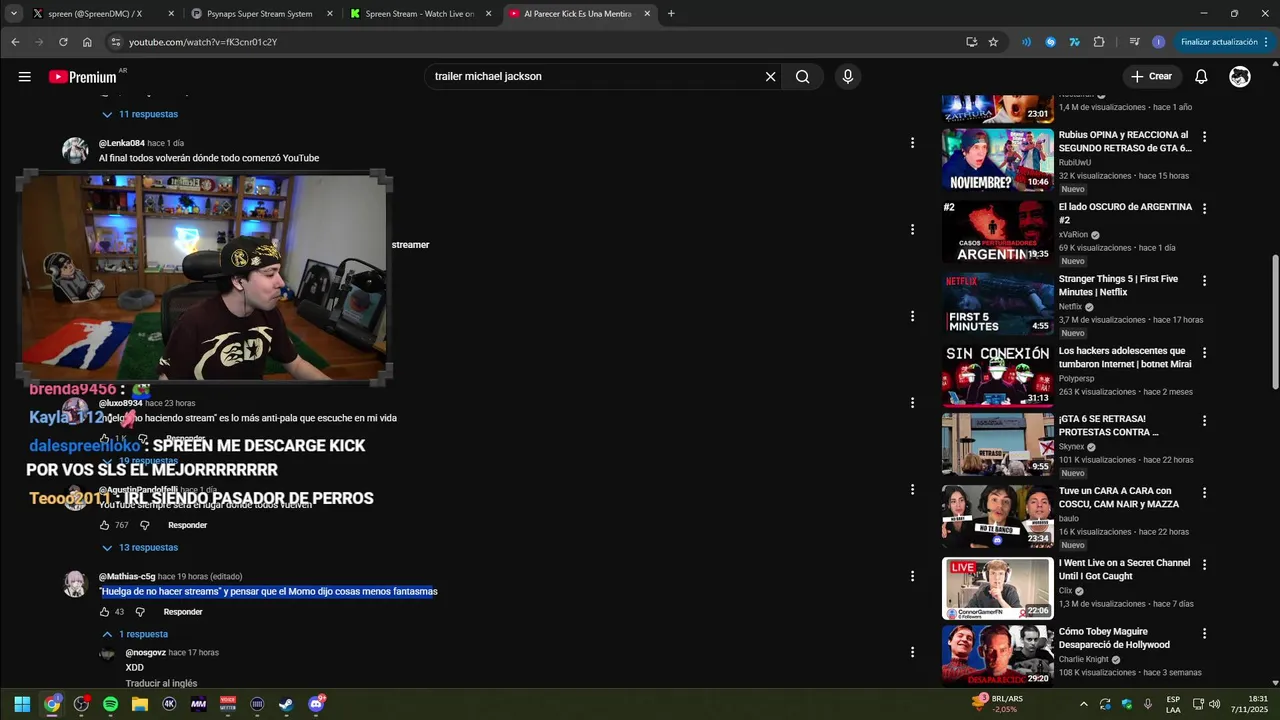The width and height of the screenshot is (1280, 720).
Task: Open I Went Live on Secret Channel
Action: [997, 588]
